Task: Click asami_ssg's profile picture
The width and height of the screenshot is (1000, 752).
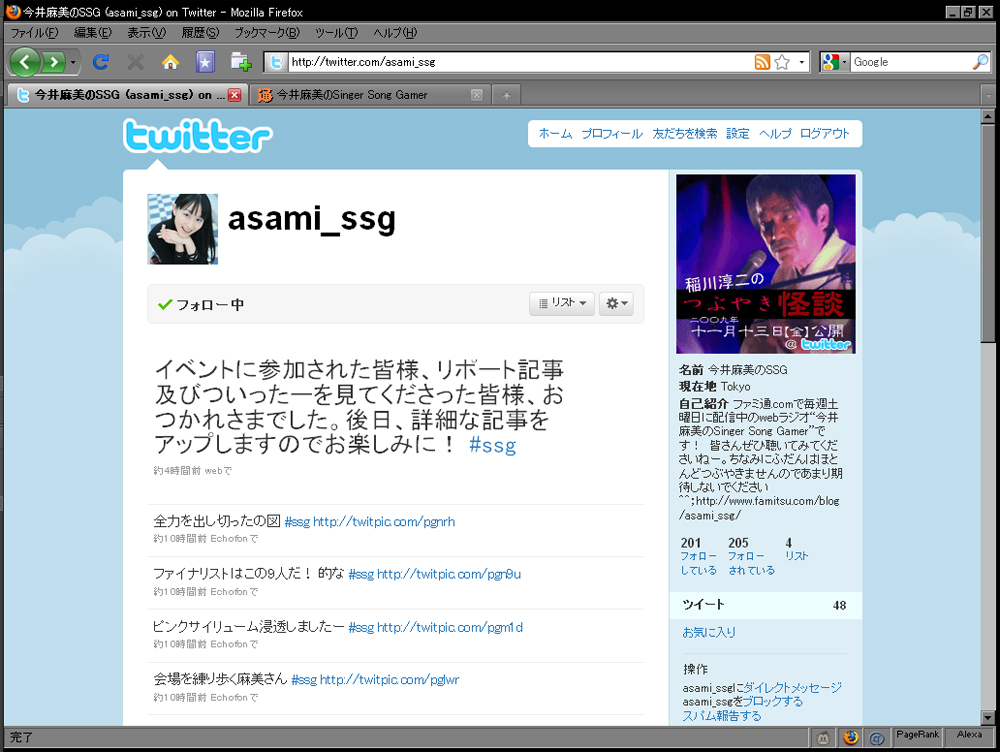Action: (x=182, y=228)
